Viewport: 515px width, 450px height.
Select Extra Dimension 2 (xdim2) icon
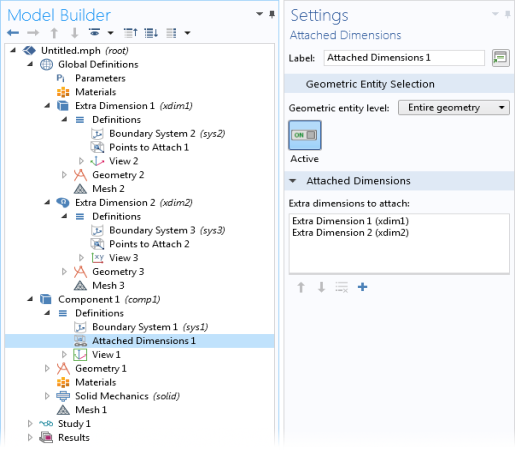63,202
